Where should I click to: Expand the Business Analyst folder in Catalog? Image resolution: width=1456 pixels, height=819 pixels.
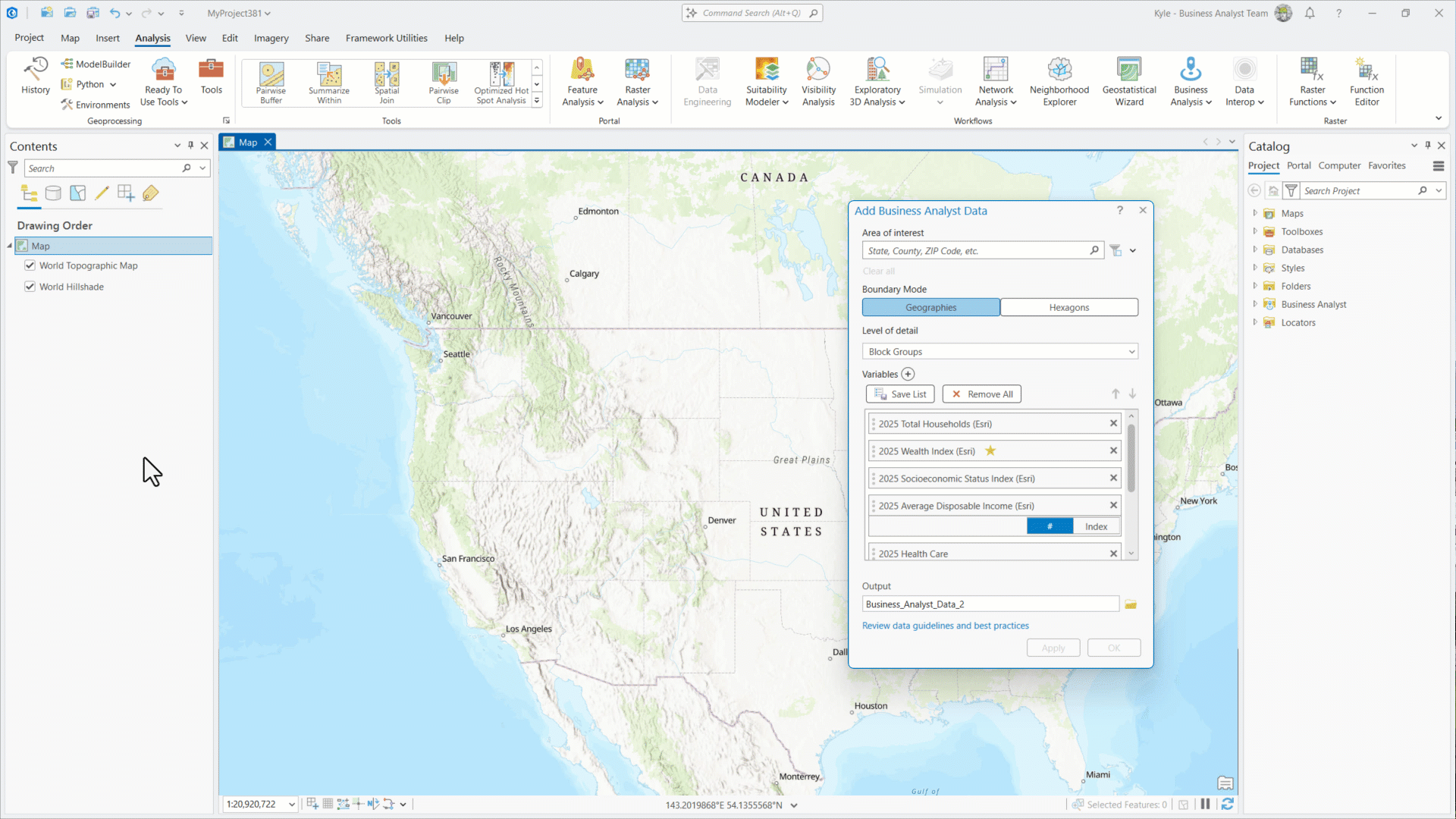pyautogui.click(x=1256, y=304)
